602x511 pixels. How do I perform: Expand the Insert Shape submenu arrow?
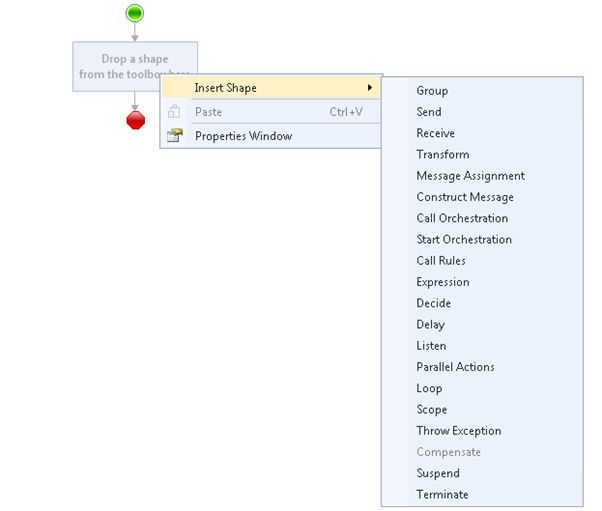point(370,88)
